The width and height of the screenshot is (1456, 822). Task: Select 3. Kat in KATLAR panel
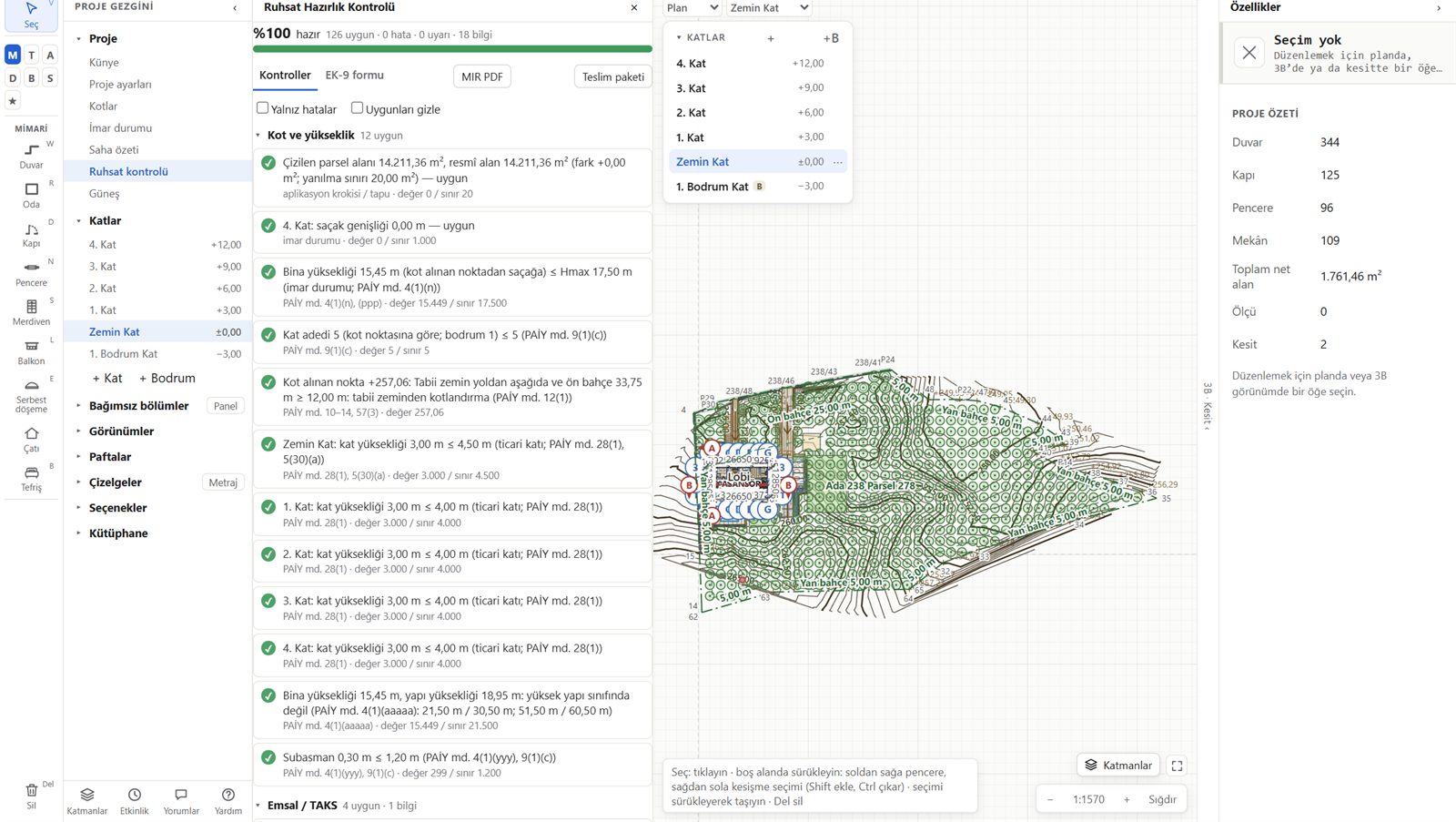point(757,88)
